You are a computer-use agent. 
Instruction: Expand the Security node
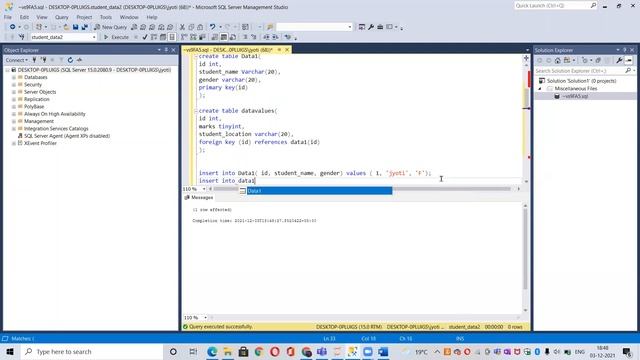(14, 84)
